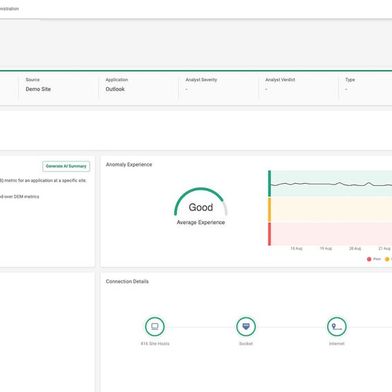Click the Anomaly Experience panel title

point(129,165)
